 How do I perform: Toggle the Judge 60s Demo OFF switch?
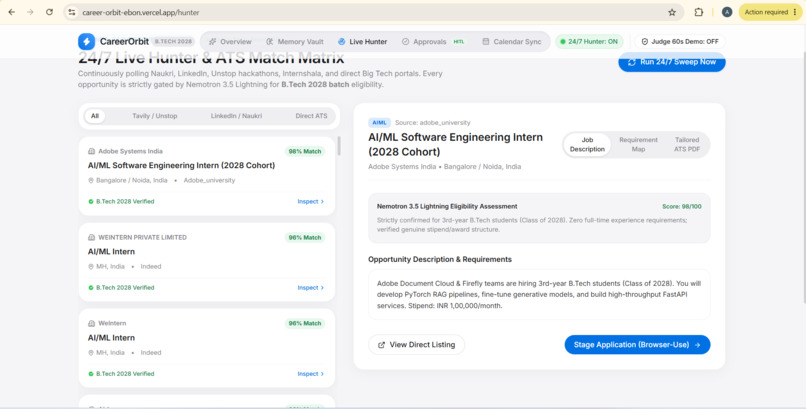pos(680,42)
